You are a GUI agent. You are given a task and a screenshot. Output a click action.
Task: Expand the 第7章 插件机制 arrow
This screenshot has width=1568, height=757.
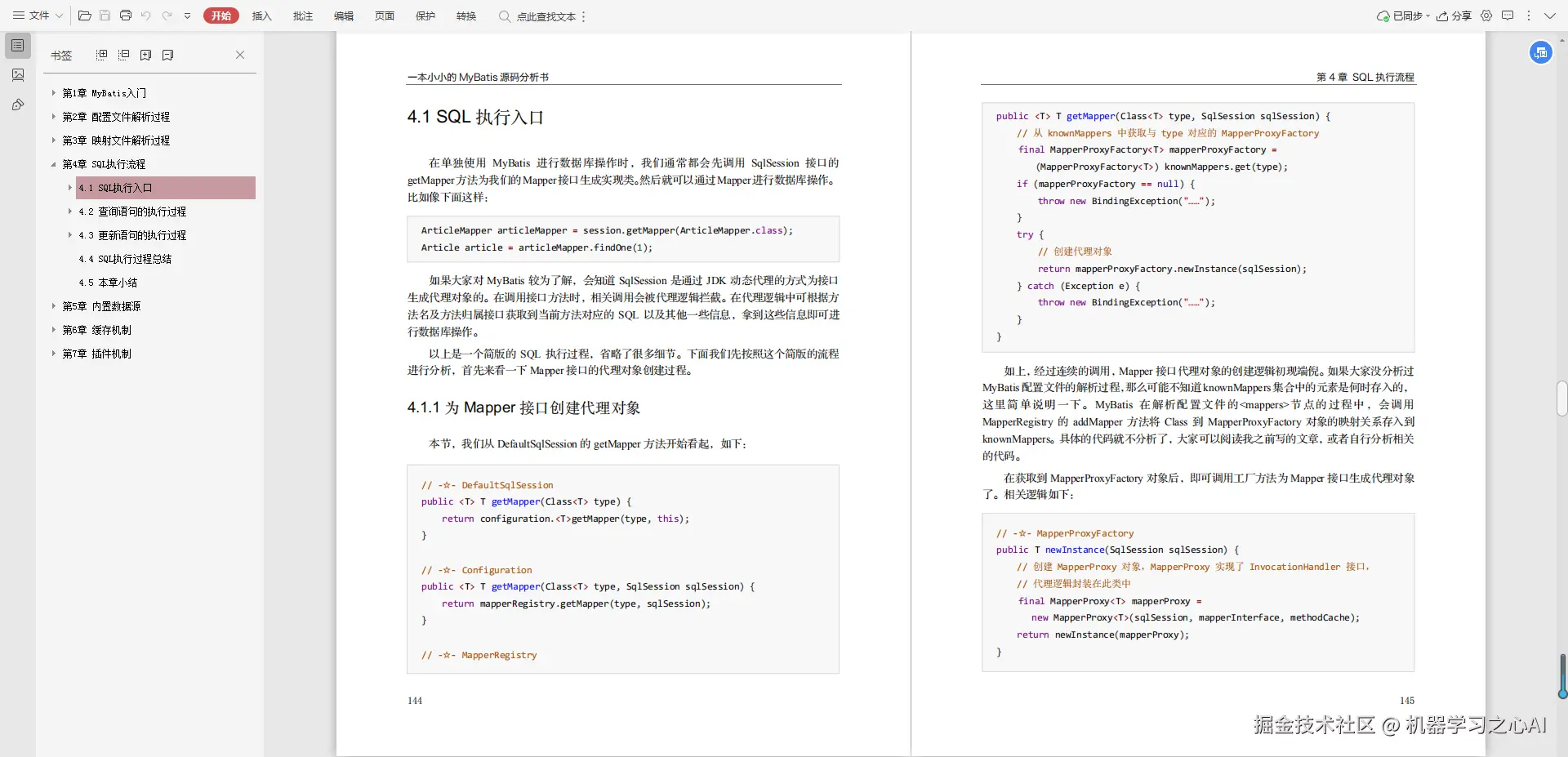[54, 354]
